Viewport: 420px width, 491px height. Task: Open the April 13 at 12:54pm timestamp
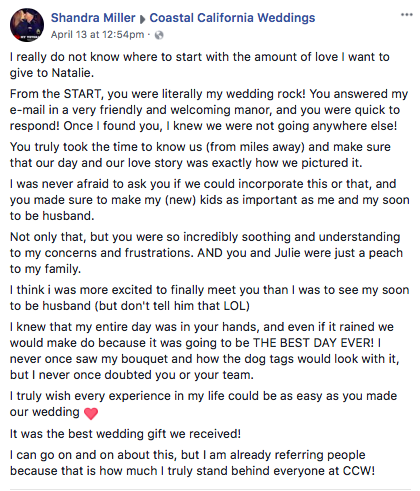[x=97, y=34]
